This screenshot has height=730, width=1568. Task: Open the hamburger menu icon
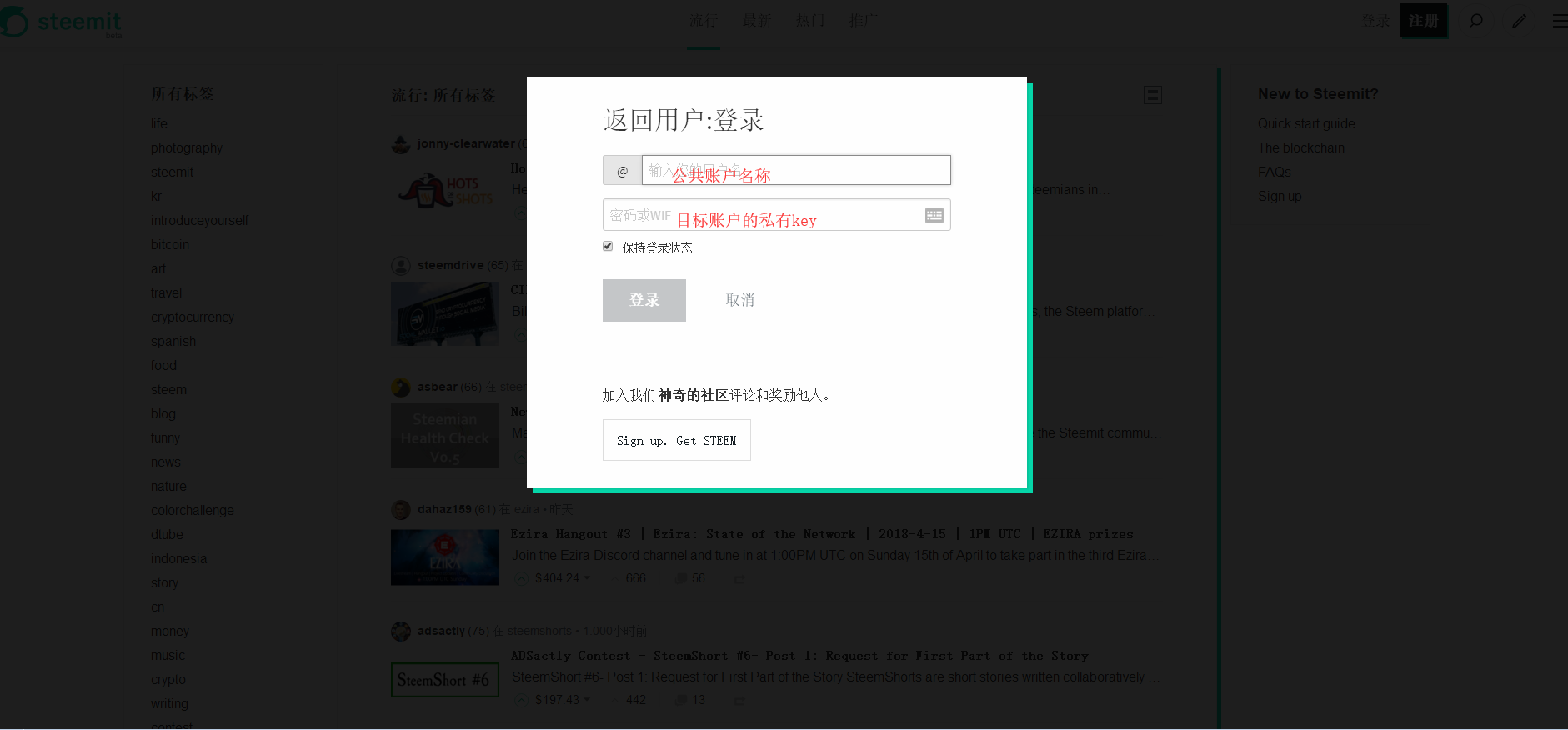click(1560, 21)
